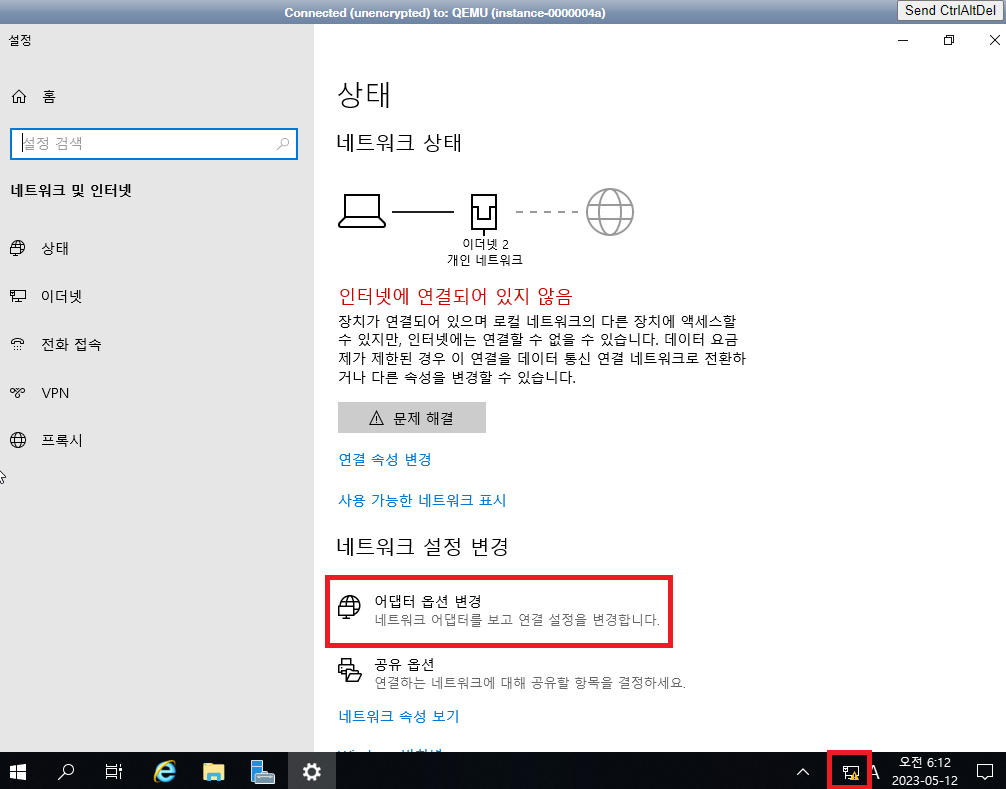Click the laptop icon in network diagram
Viewport: 1006px width, 789px height.
[x=362, y=211]
